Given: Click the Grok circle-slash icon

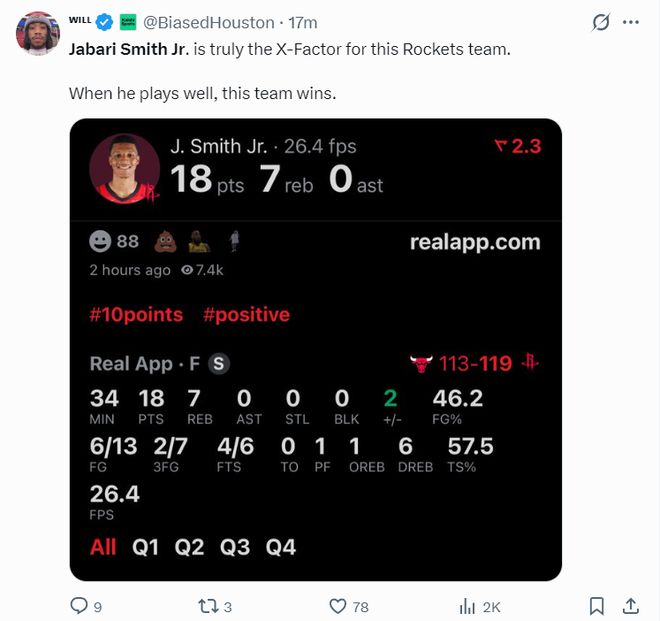Looking at the screenshot, I should click(601, 22).
